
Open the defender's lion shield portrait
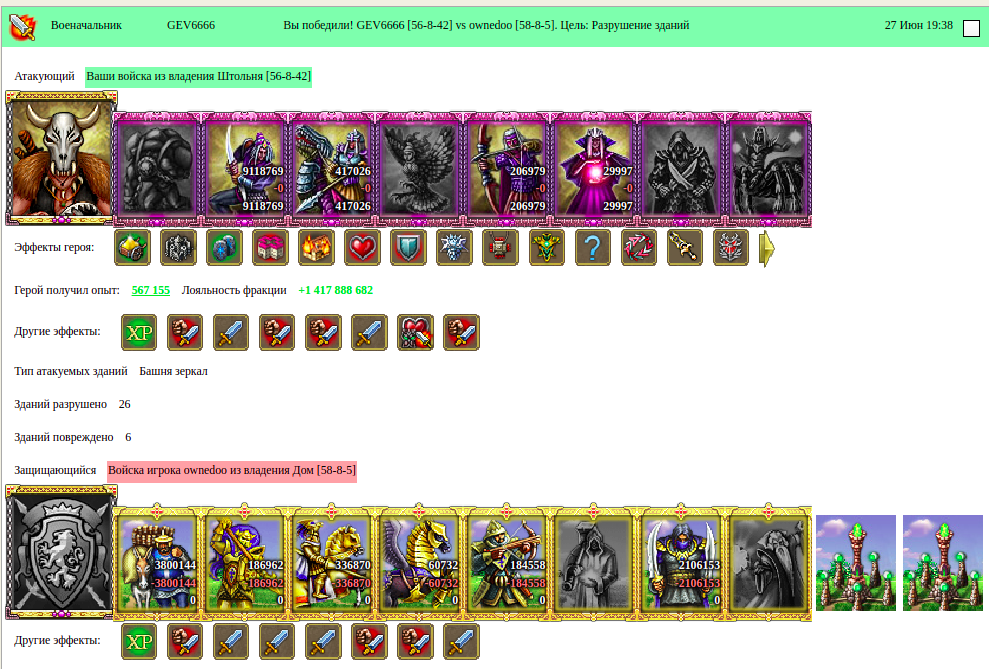click(x=61, y=552)
